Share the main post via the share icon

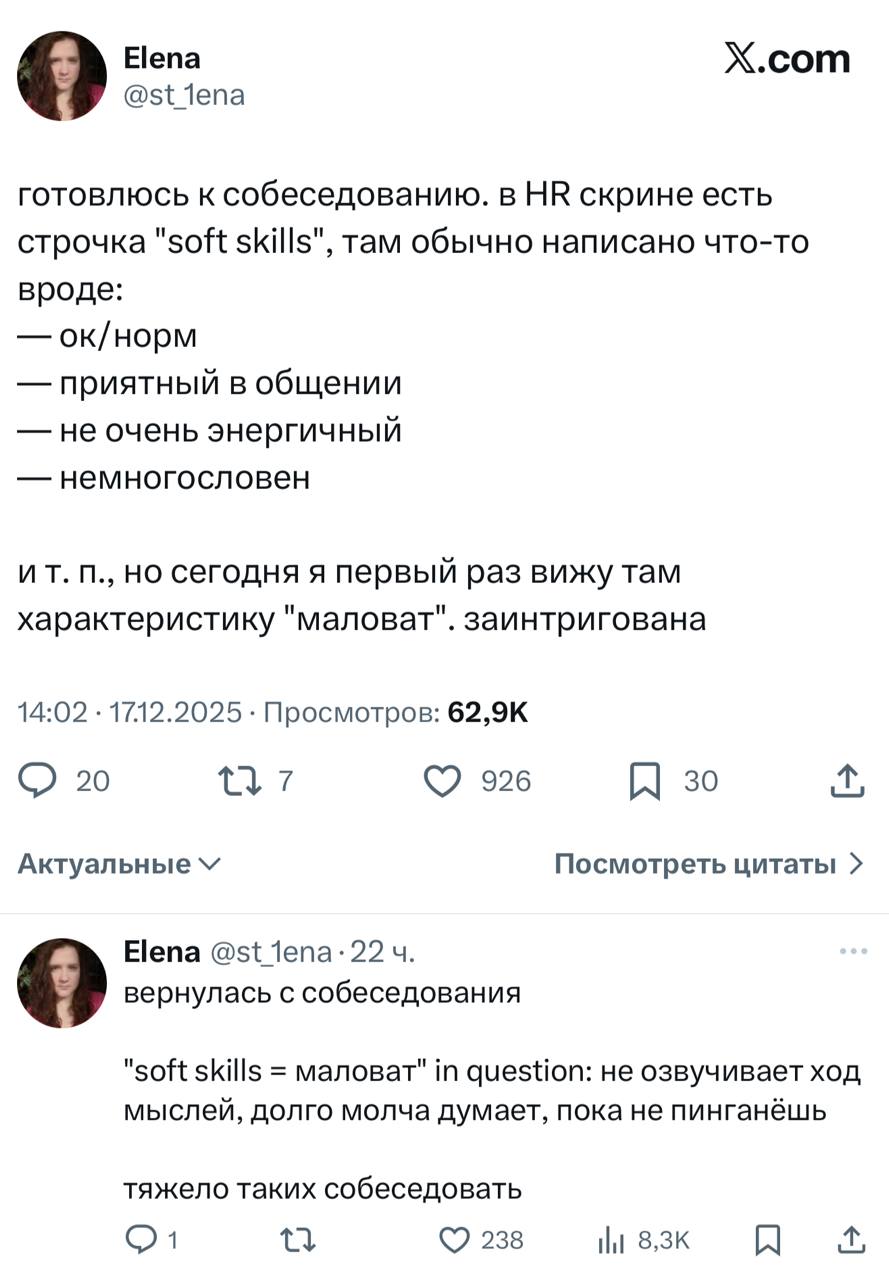click(847, 781)
